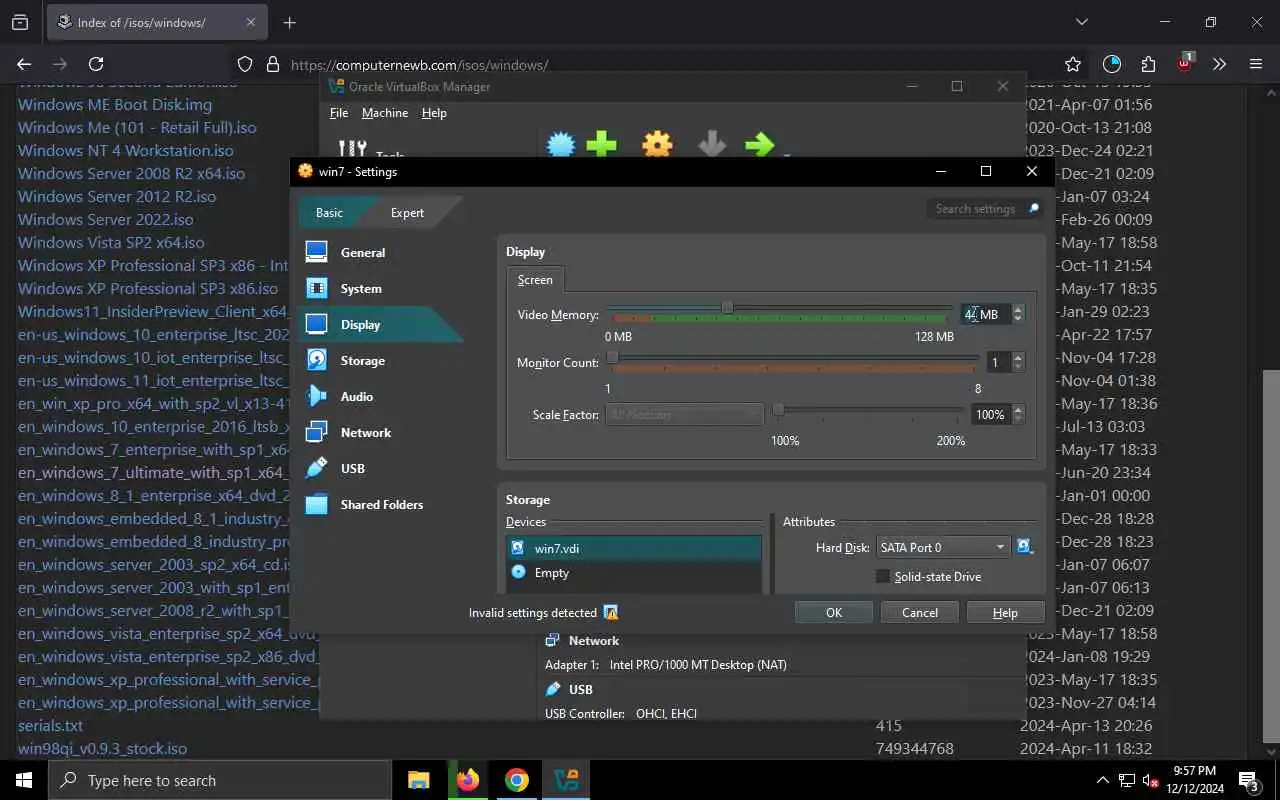This screenshot has width=1280, height=800.
Task: Click the Scale Factor spin arrows
Action: coord(1018,414)
